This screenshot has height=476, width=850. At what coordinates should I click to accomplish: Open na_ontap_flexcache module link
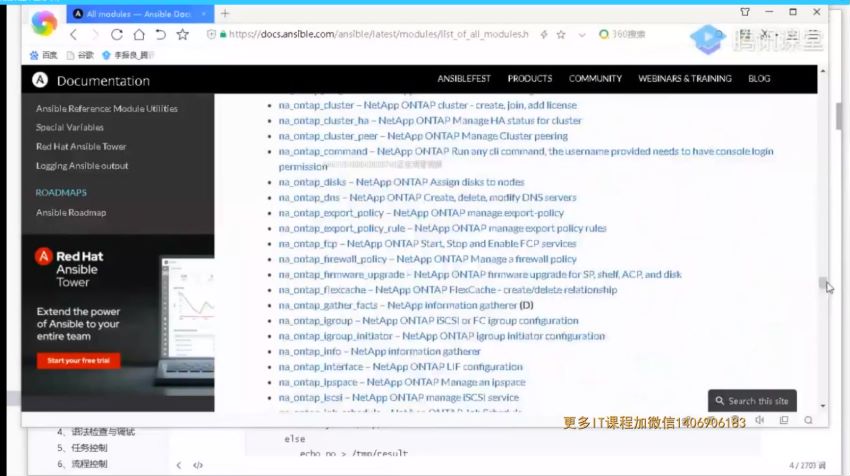click(448, 290)
